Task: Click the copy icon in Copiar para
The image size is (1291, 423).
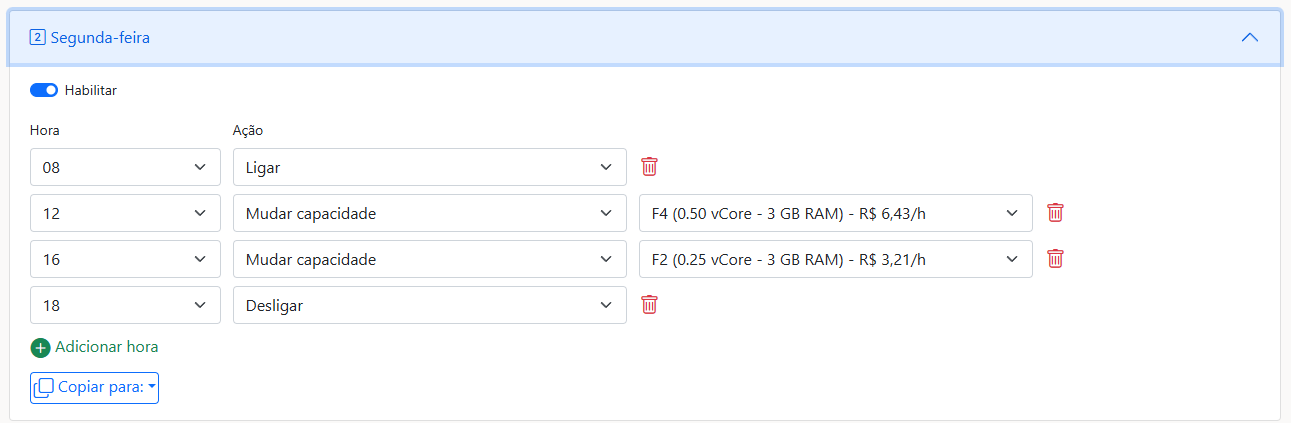Action: 44,387
